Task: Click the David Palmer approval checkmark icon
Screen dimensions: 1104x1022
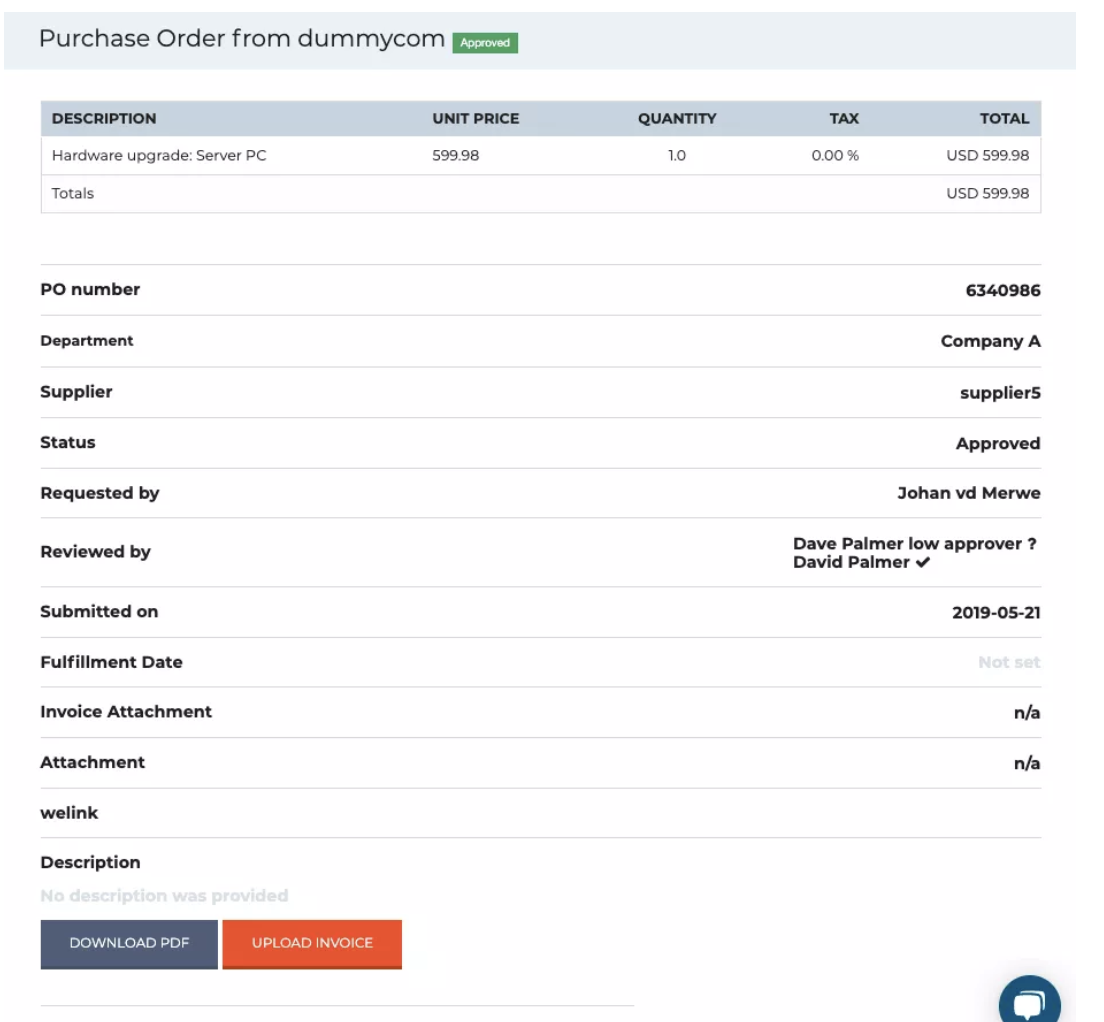Action: (x=922, y=562)
